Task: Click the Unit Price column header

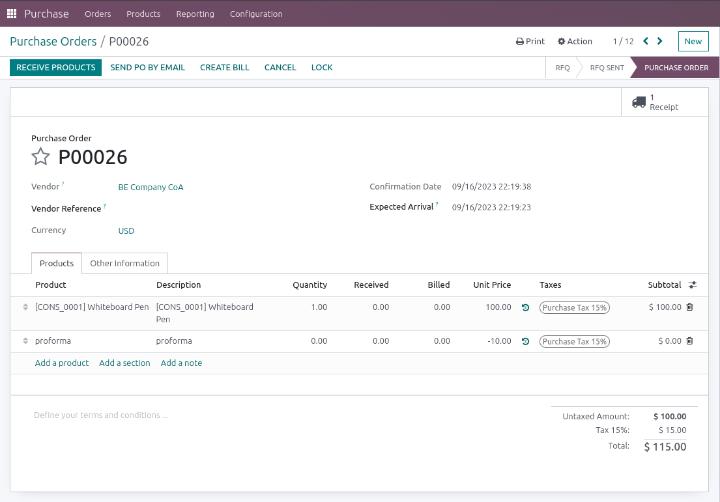Action: [492, 285]
